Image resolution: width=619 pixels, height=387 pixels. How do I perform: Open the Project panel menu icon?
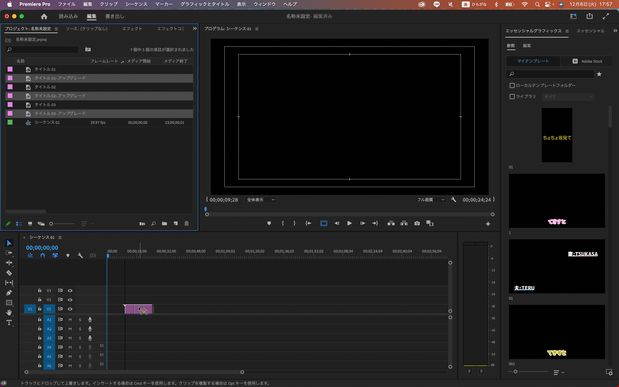[x=56, y=29]
